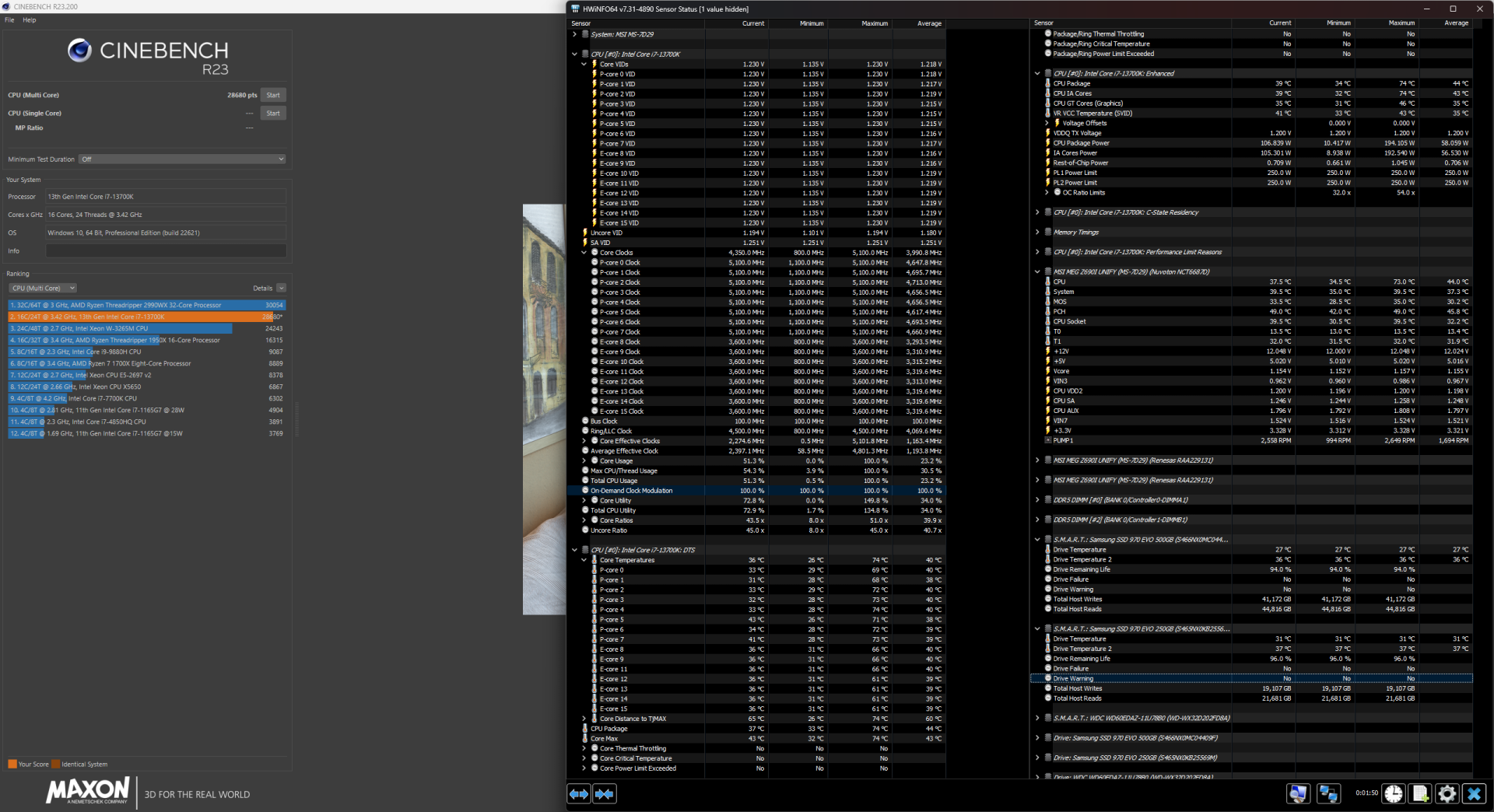Screen dimensions: 1494x812
Task: Close sensors with the blue X icon
Action: pos(1475,793)
